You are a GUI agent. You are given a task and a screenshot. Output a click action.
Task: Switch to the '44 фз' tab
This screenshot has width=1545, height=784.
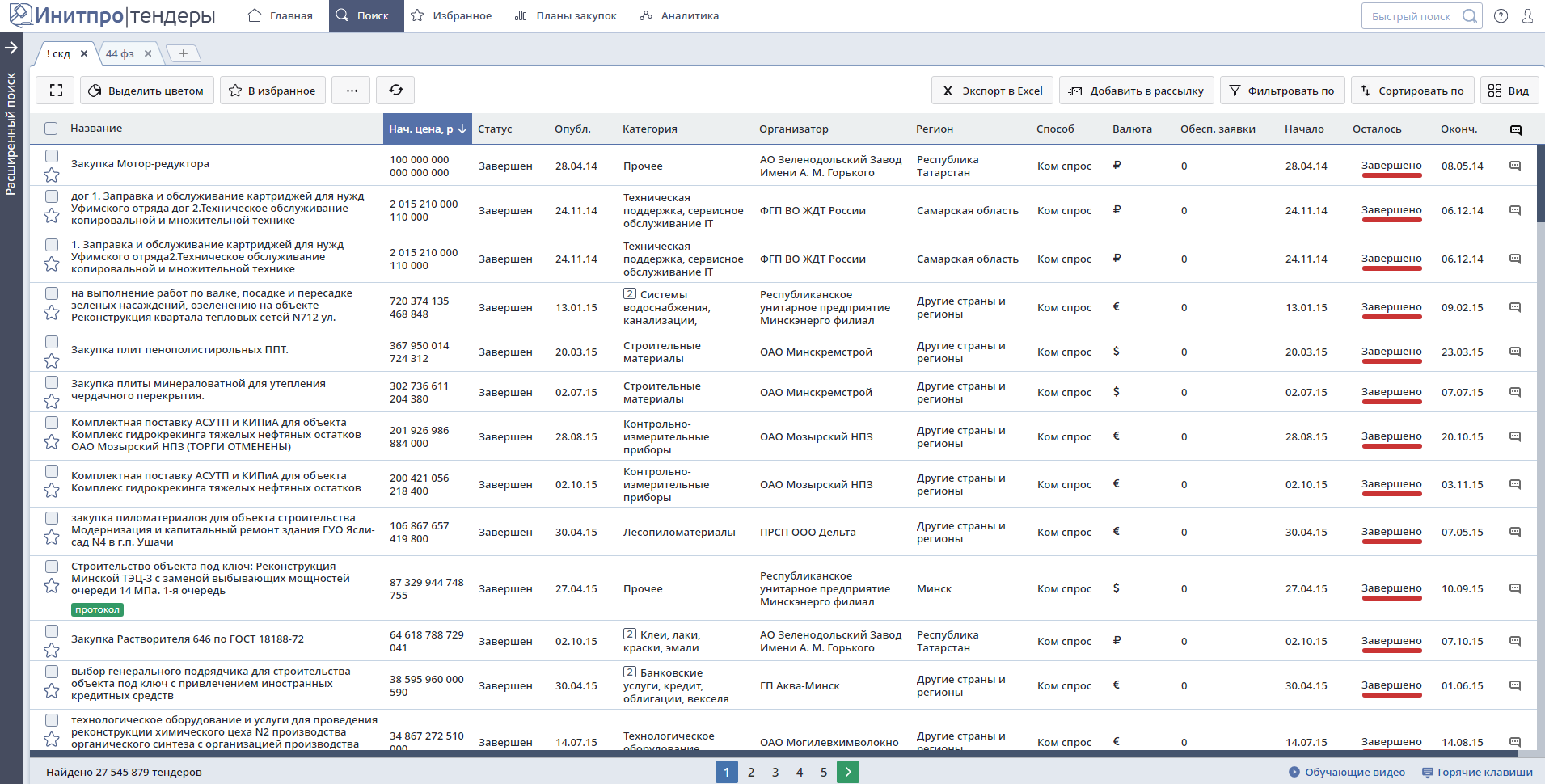(120, 54)
